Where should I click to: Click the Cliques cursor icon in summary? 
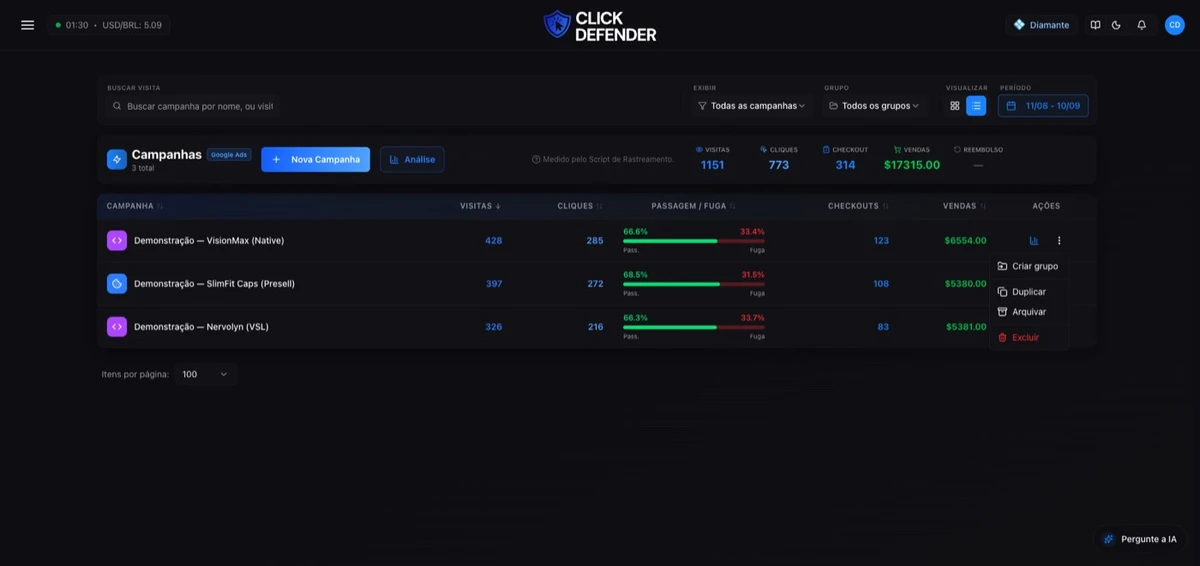pyautogui.click(x=764, y=150)
